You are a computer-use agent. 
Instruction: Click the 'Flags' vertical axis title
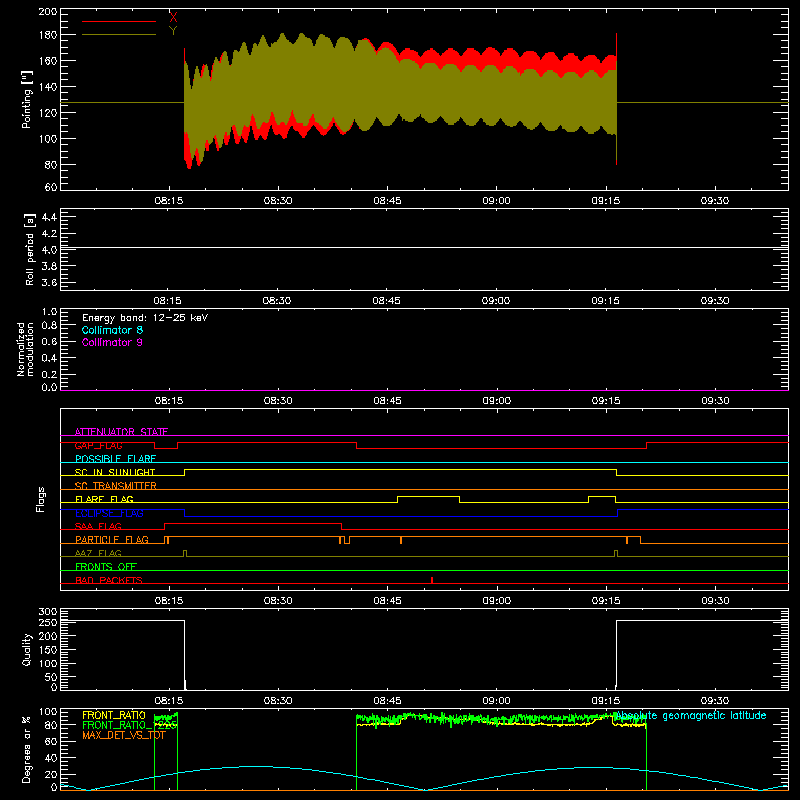point(40,499)
